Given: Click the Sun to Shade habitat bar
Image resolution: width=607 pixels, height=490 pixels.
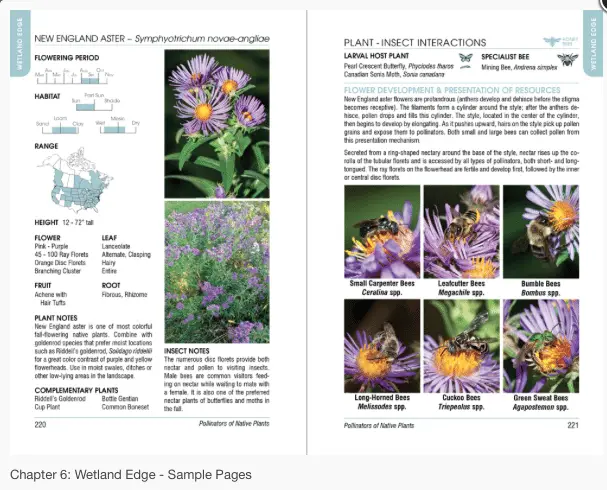Looking at the screenshot, I should (96, 102).
